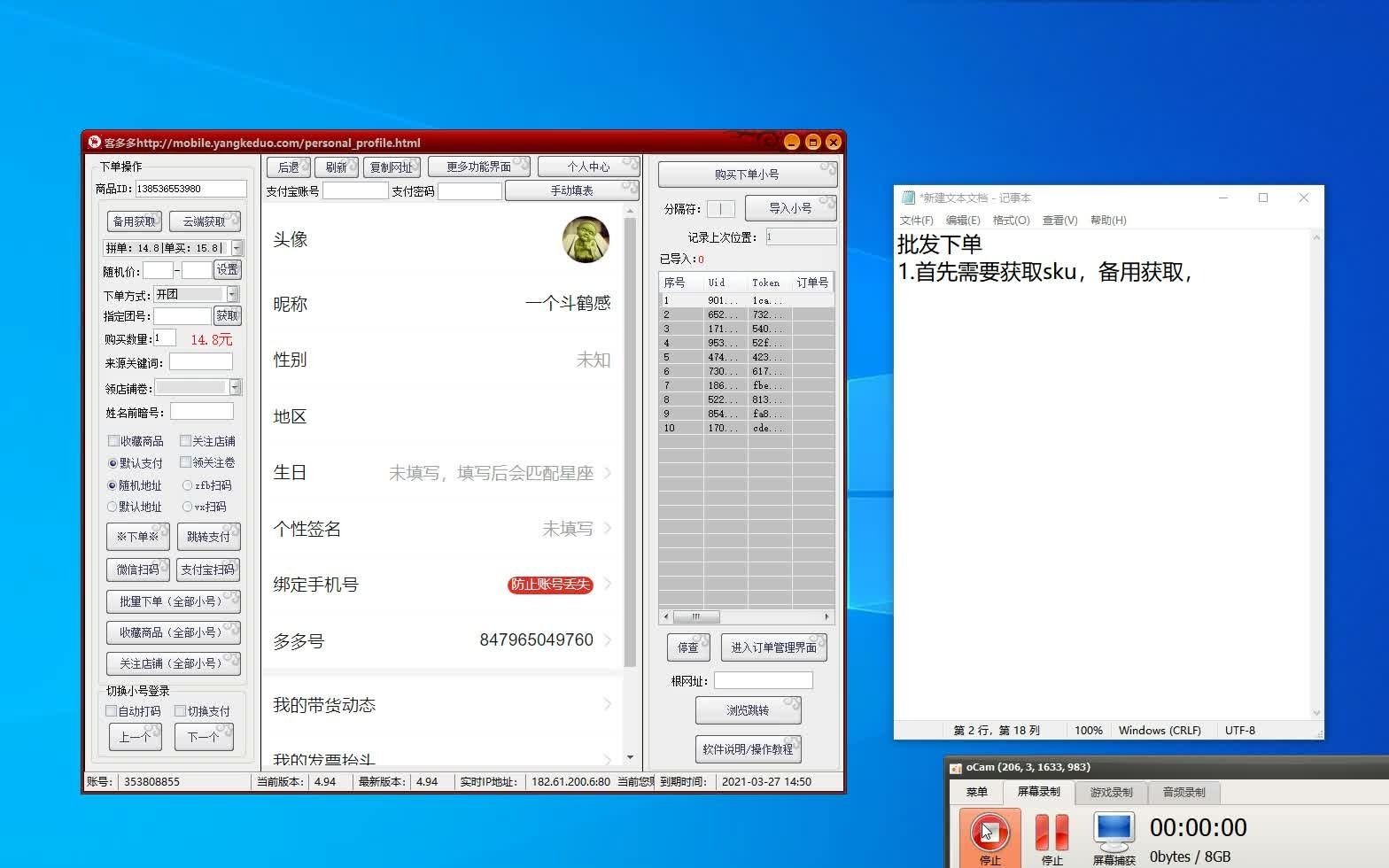Viewport: 1389px width, 868px height.
Task: Click the 备用获取 button
Action: click(x=135, y=221)
